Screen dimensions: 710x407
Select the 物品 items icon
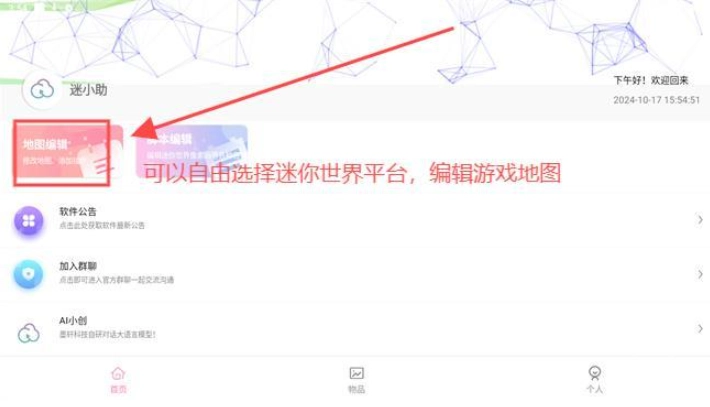[356, 373]
